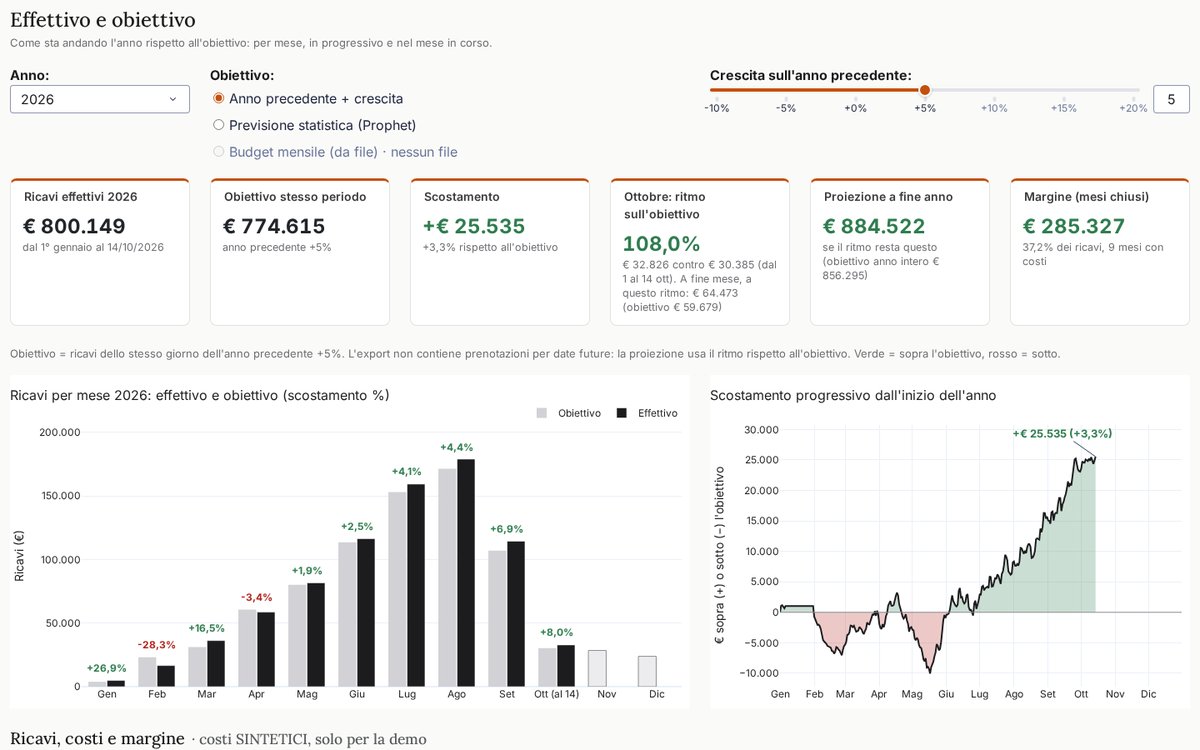Click the '€ 774.615' objective value
The height and width of the screenshot is (750, 1200).
point(274,226)
